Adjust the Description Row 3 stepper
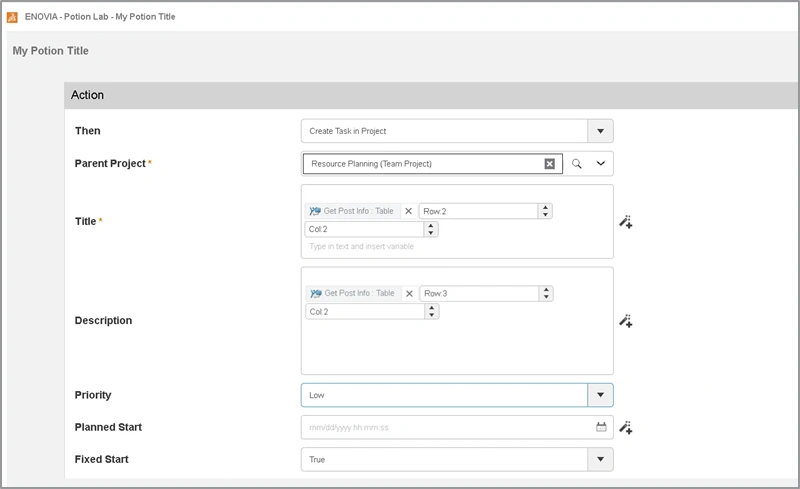Image resolution: width=800 pixels, height=489 pixels. (545, 294)
